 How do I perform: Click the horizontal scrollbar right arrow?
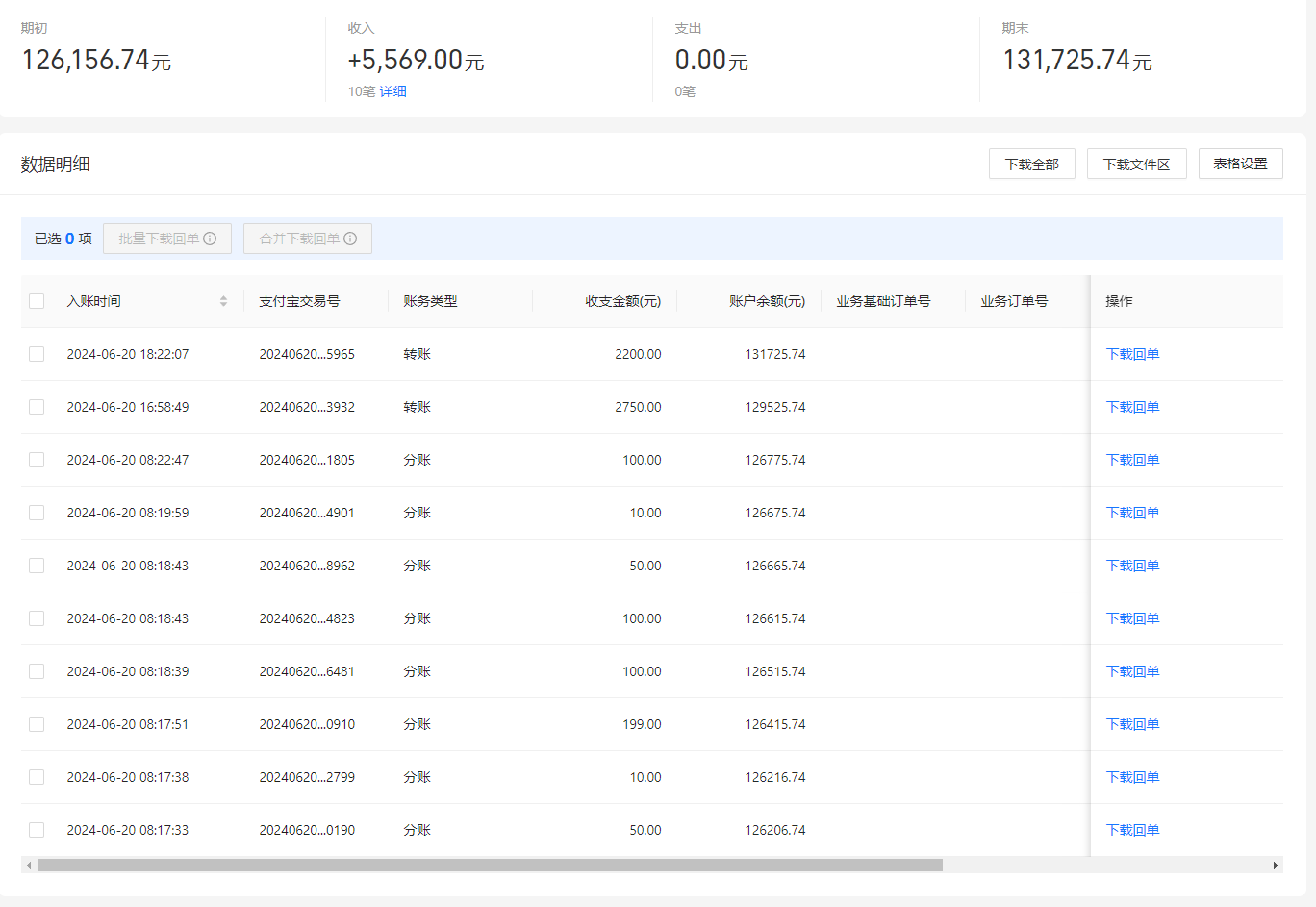pos(1276,865)
